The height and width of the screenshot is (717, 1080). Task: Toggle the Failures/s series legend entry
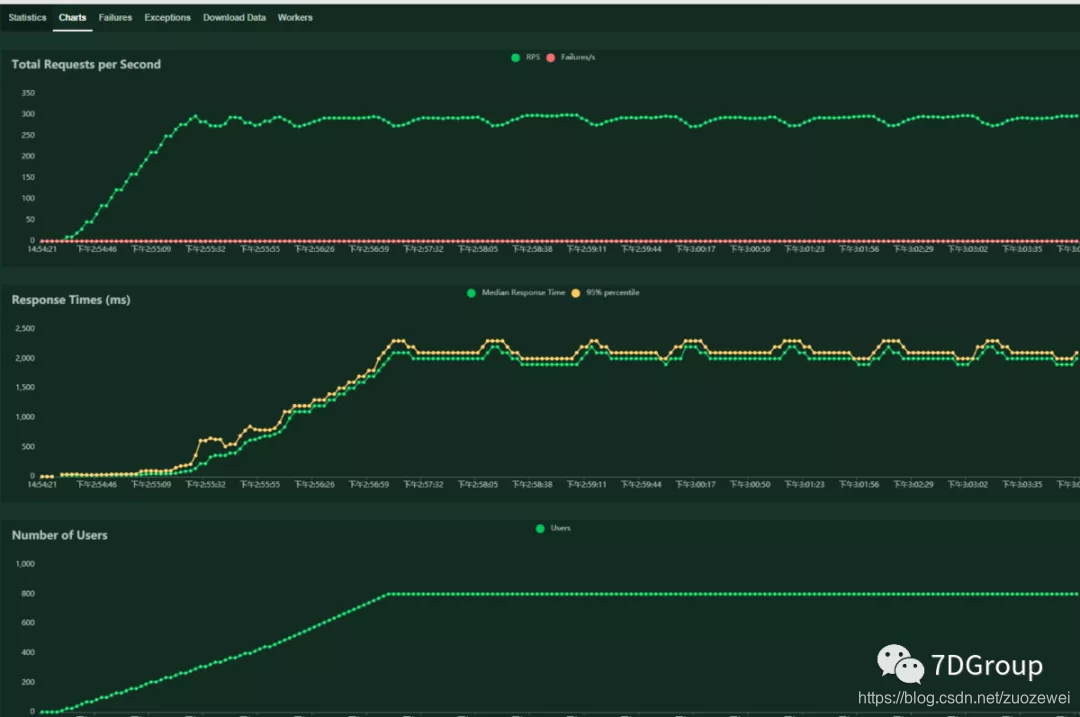[571, 57]
